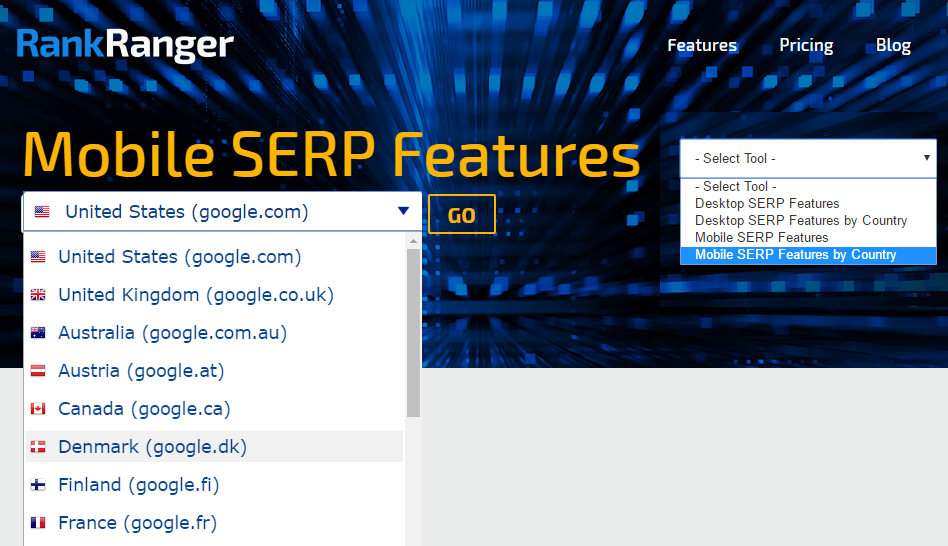
Task: Choose Austria (google.at) option
Action: [215, 371]
